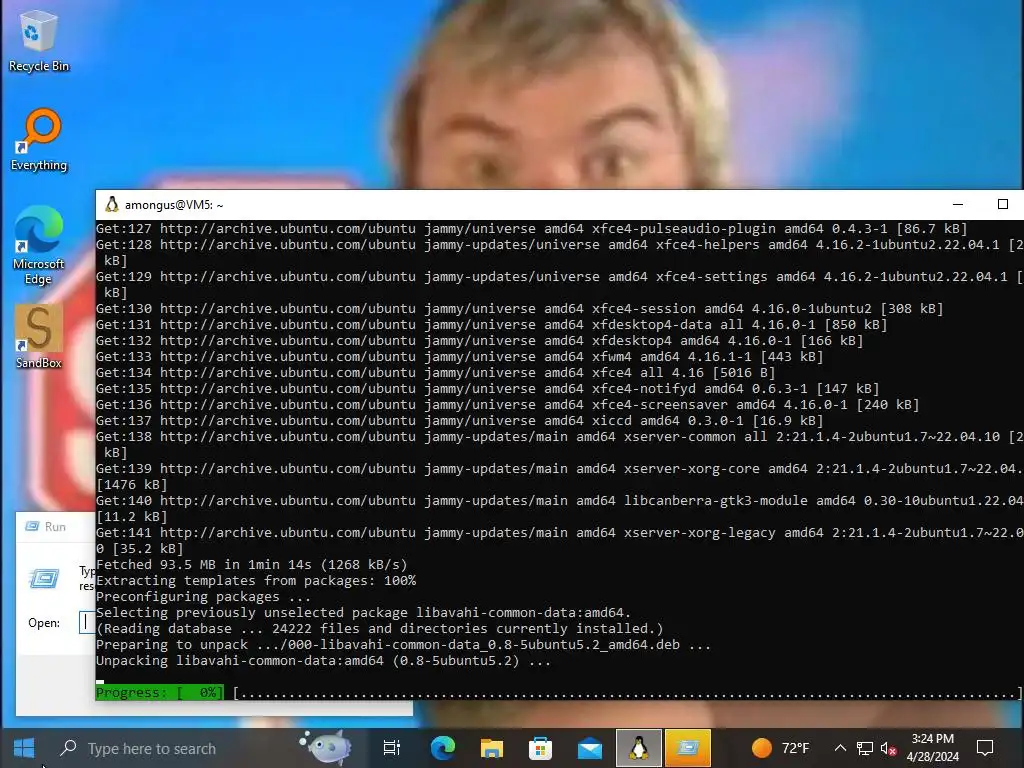Open the clock showing 3:24 PM
1024x768 pixels.
coord(933,748)
